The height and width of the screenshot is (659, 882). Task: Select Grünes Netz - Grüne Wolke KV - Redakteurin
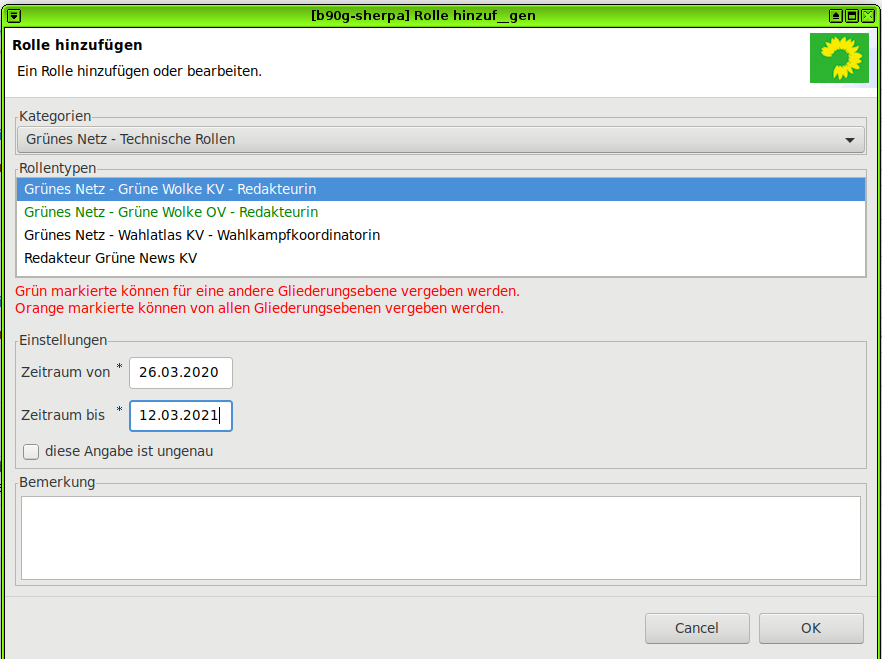(440, 189)
